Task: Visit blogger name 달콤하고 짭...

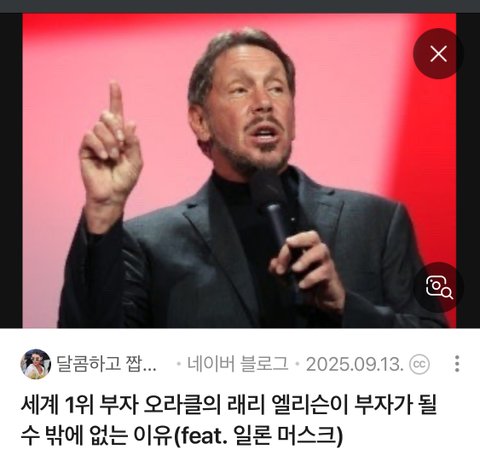Action: point(107,364)
